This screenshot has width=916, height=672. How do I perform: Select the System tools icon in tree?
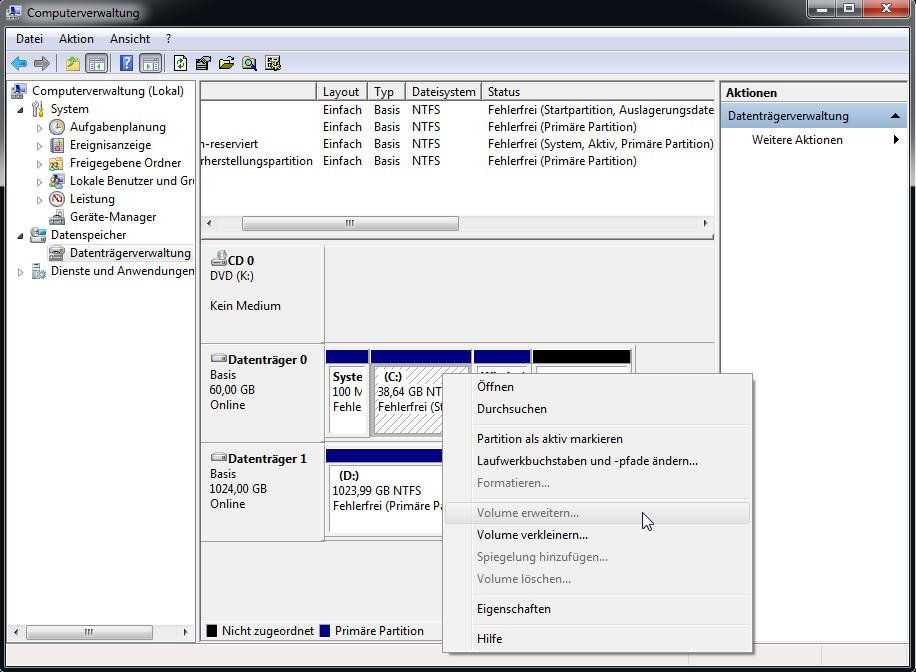pyautogui.click(x=38, y=109)
